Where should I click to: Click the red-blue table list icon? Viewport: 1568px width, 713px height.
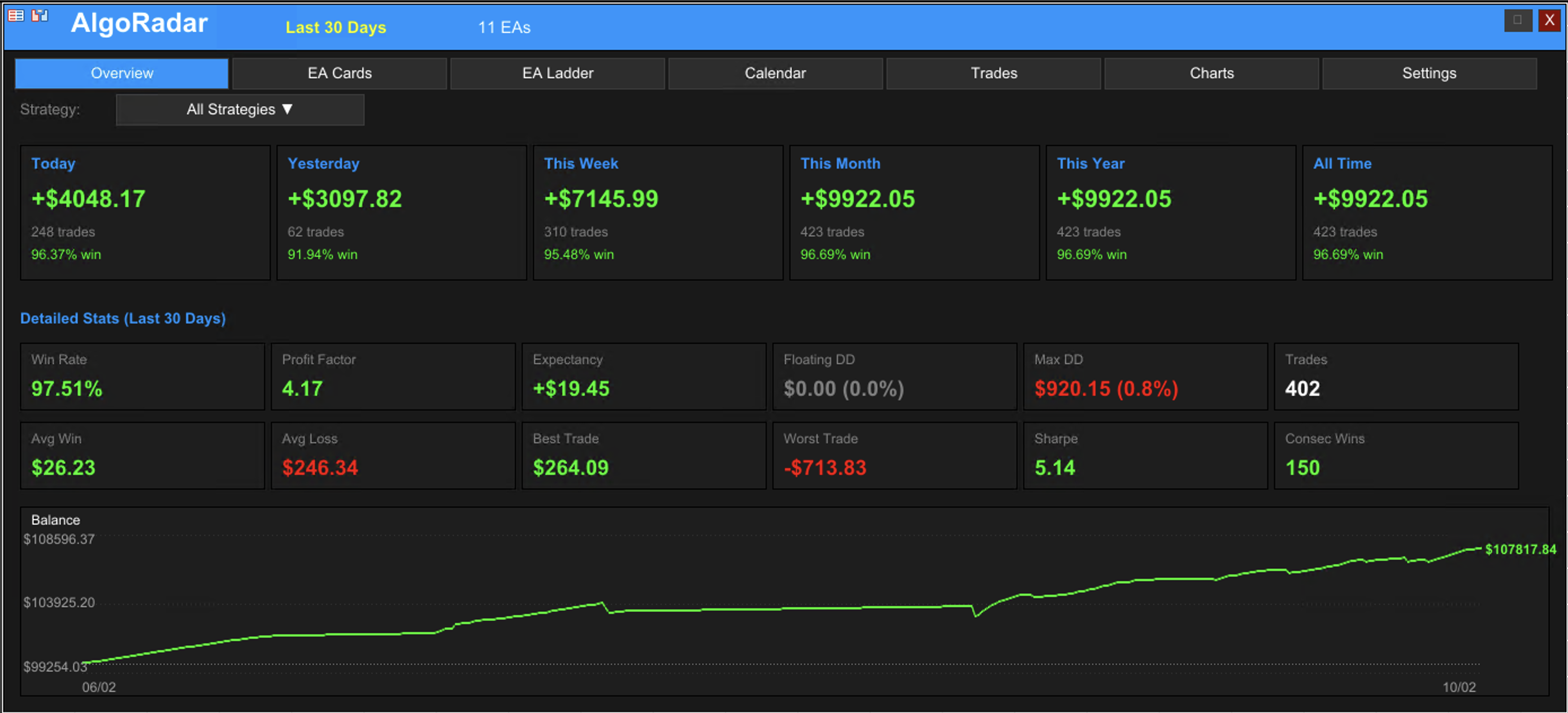[x=16, y=16]
